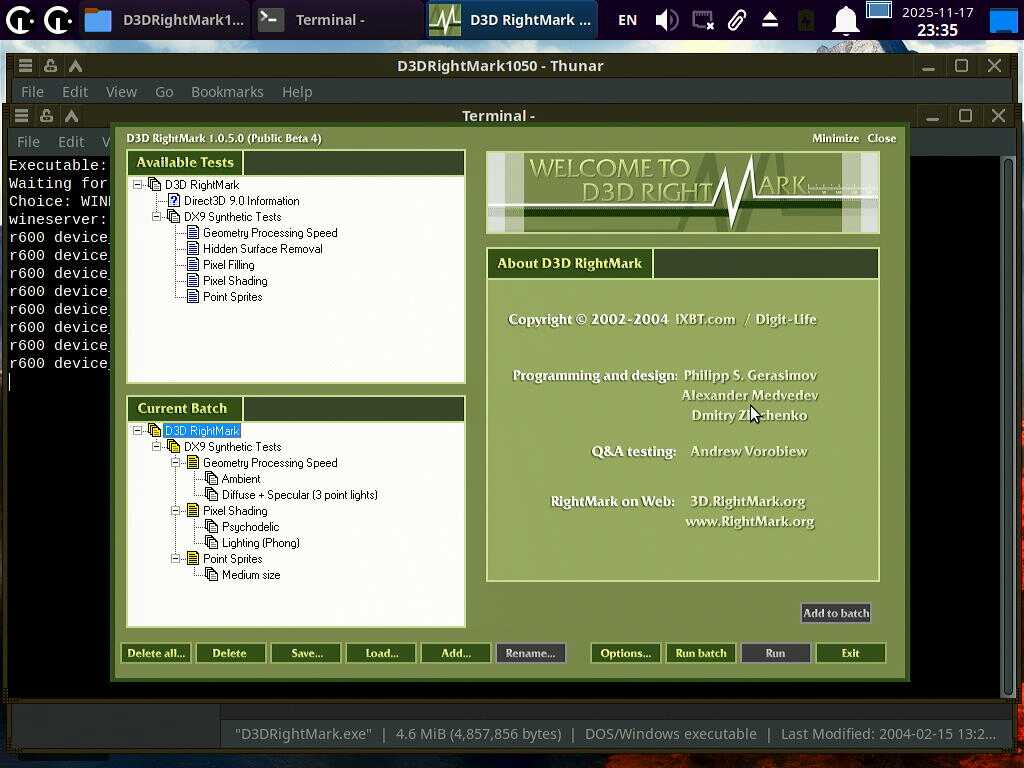
Task: Click the Run batch button
Action: click(701, 653)
